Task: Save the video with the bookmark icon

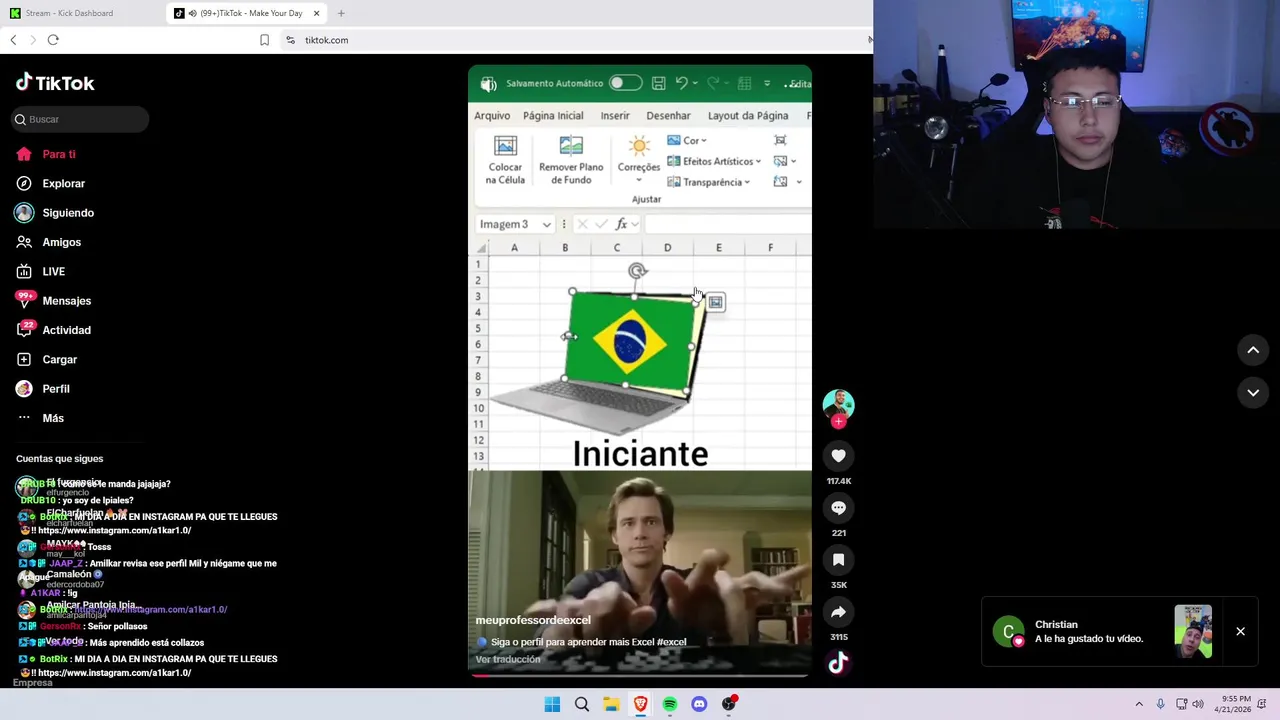Action: tap(838, 560)
